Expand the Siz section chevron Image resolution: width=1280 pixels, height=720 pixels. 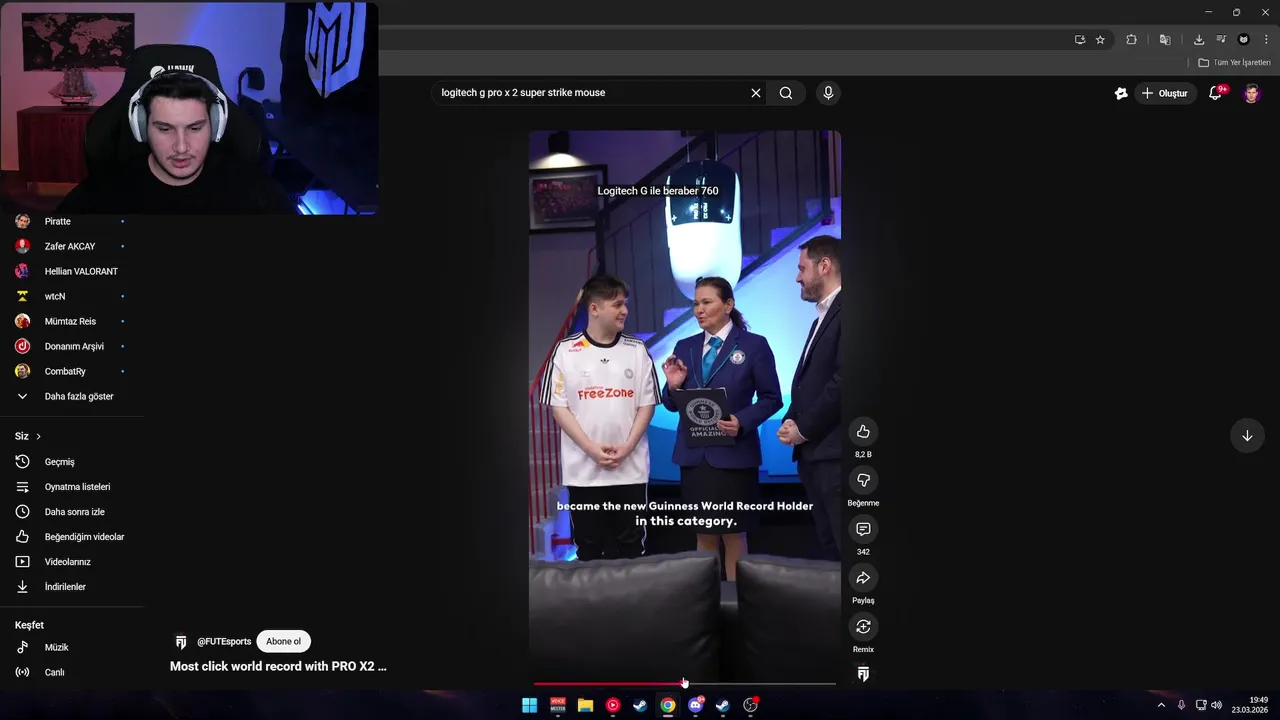coord(38,437)
